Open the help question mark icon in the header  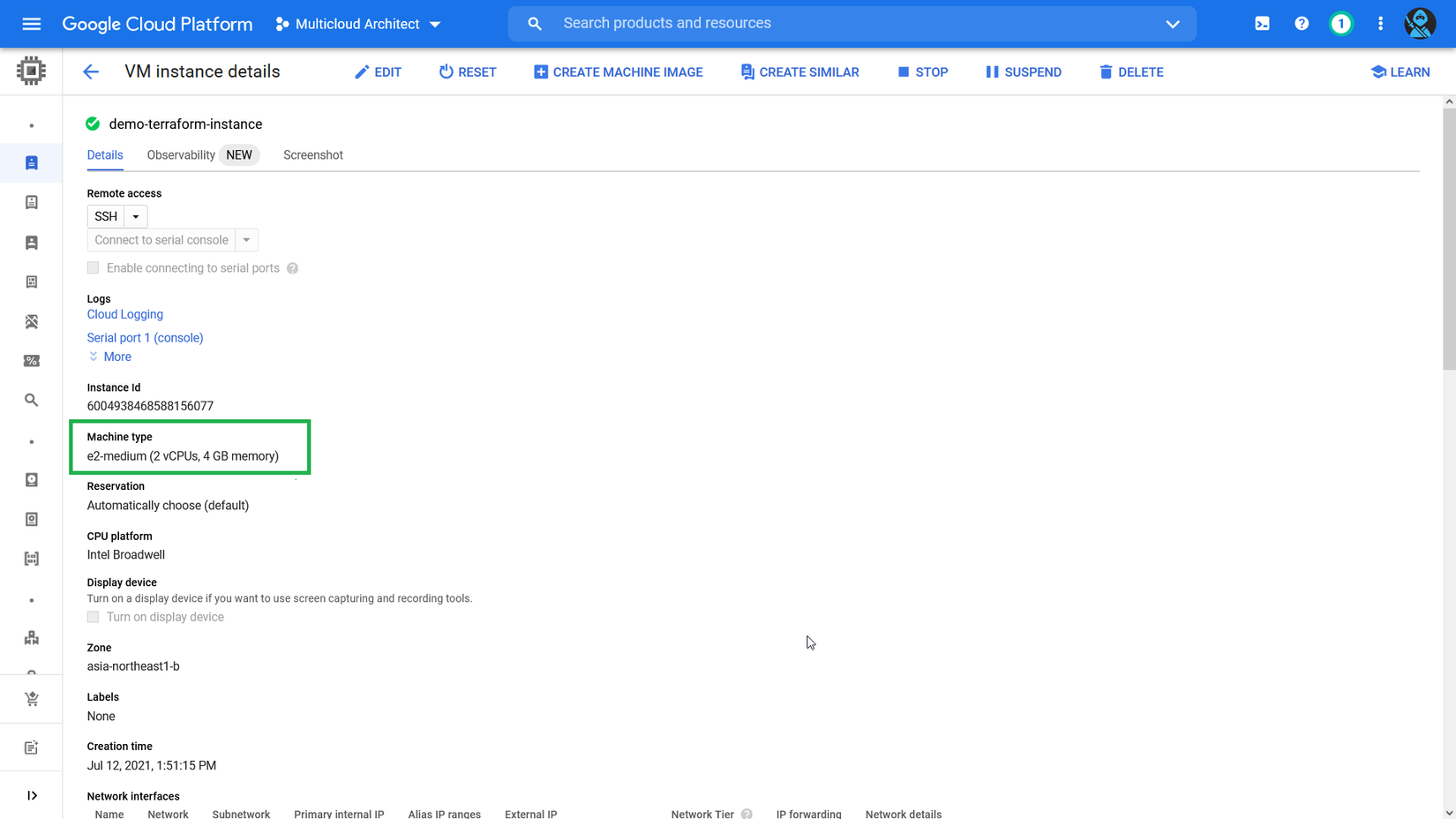[1302, 24]
